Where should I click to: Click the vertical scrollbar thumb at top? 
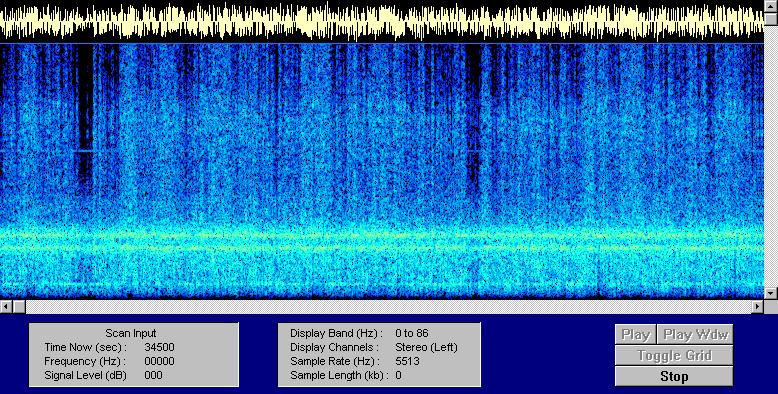[771, 18]
